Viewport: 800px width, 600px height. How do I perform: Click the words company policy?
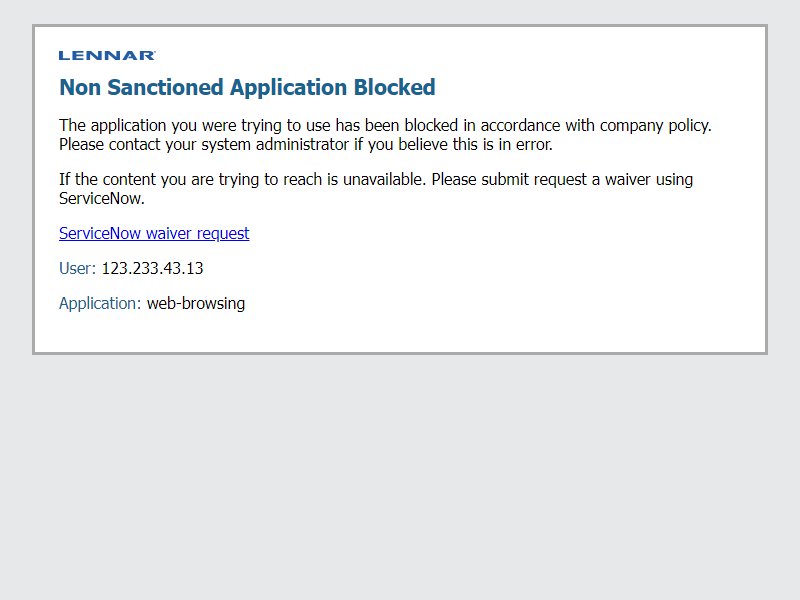pyautogui.click(x=656, y=126)
